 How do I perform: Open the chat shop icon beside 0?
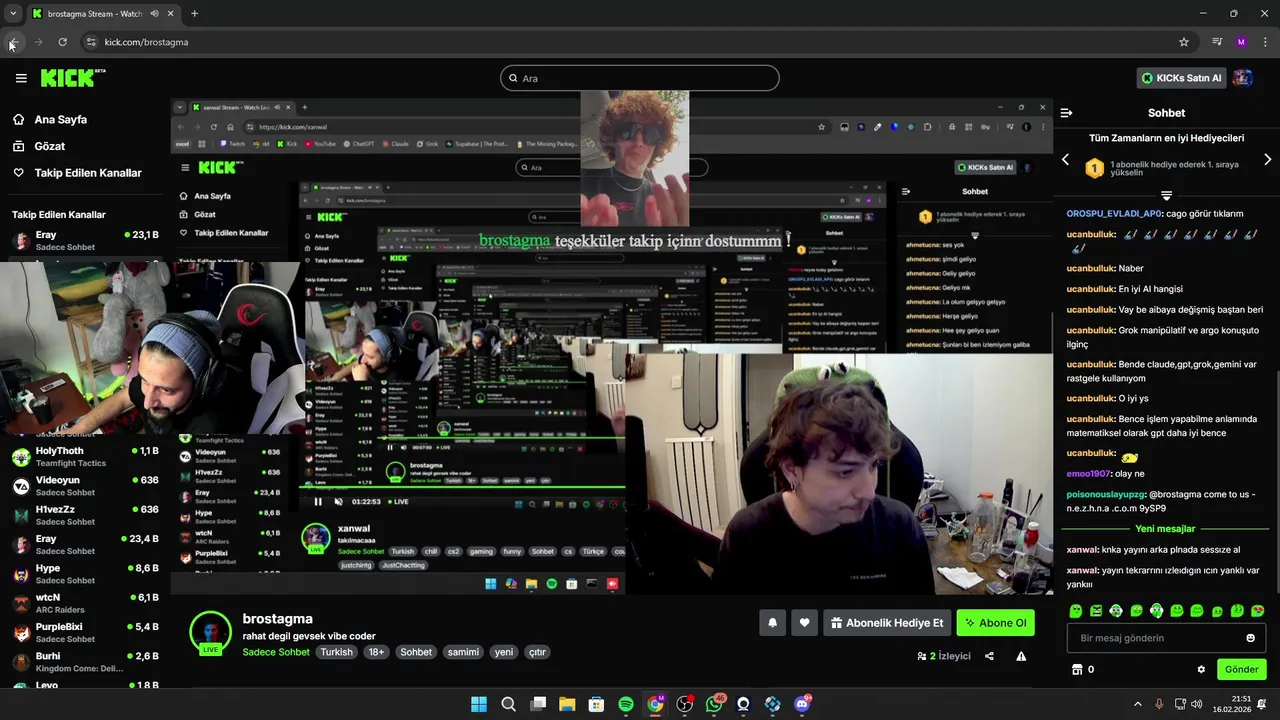coord(1077,669)
